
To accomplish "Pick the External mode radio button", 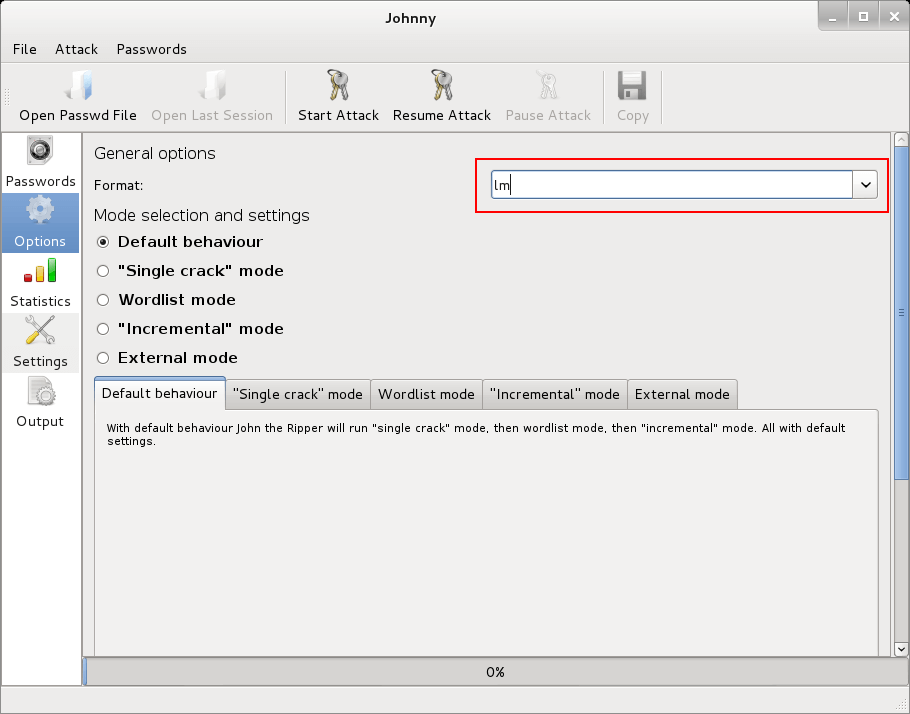I will coord(103,358).
